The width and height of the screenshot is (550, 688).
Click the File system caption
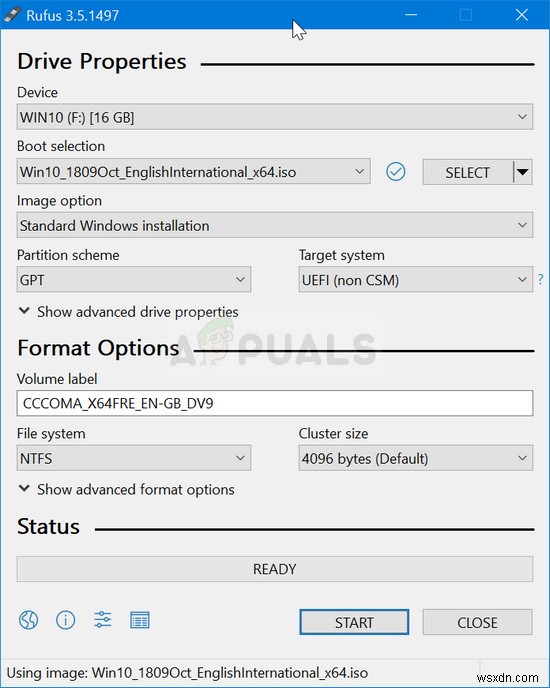[51, 434]
